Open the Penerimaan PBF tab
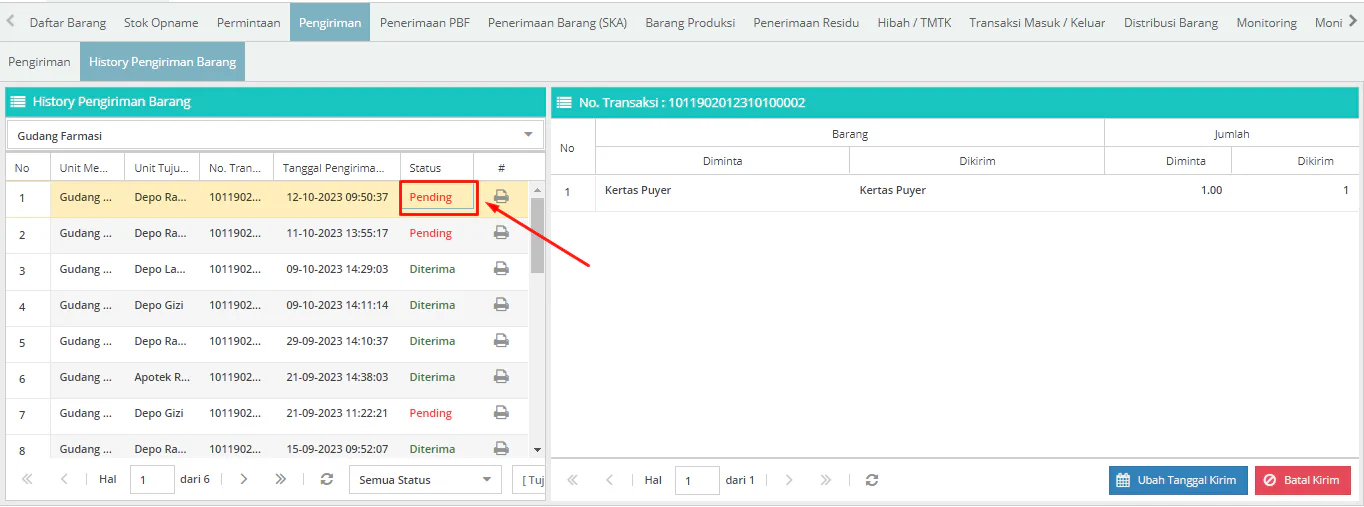 [425, 22]
